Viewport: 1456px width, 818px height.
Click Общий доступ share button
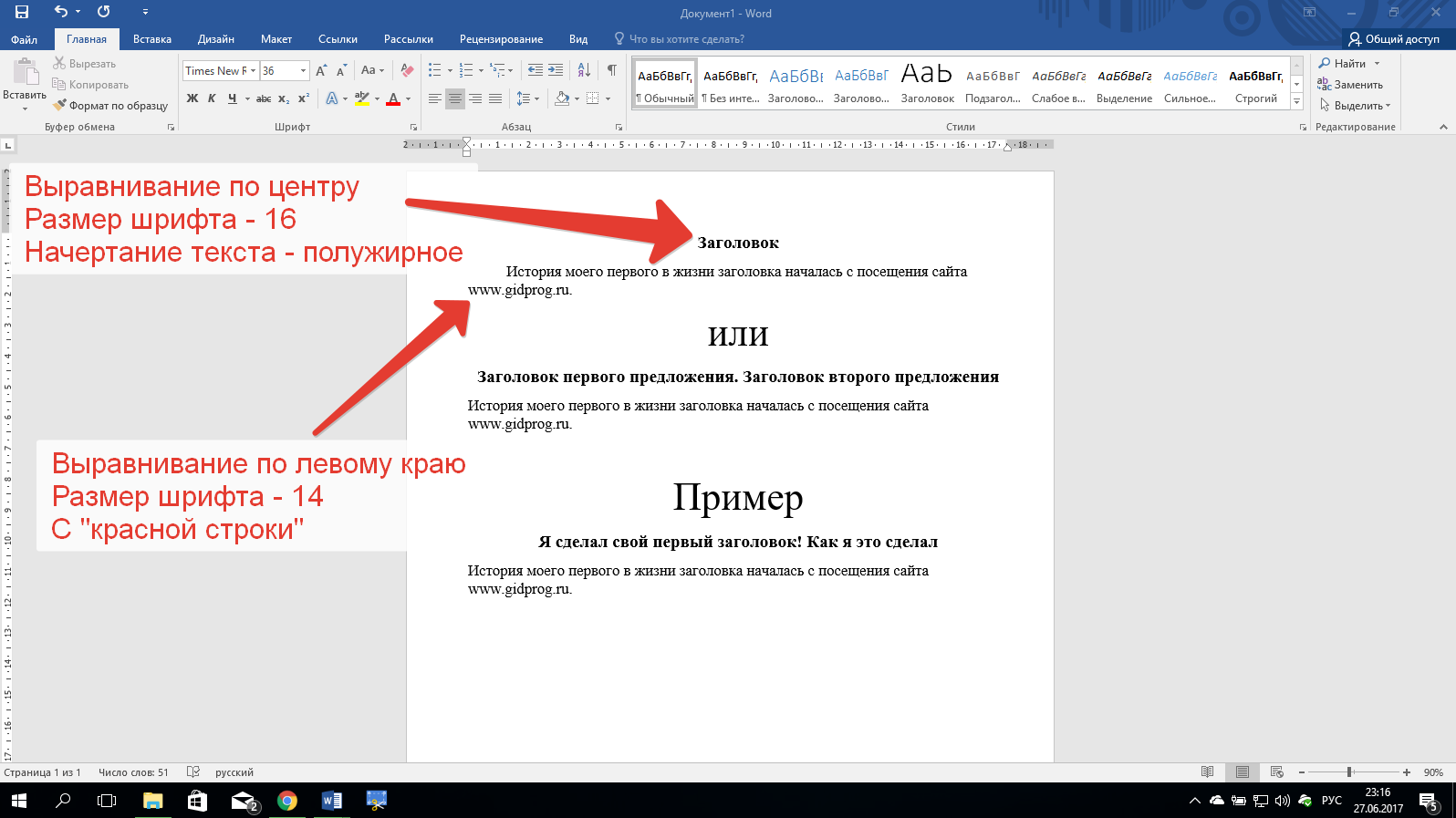[1394, 39]
